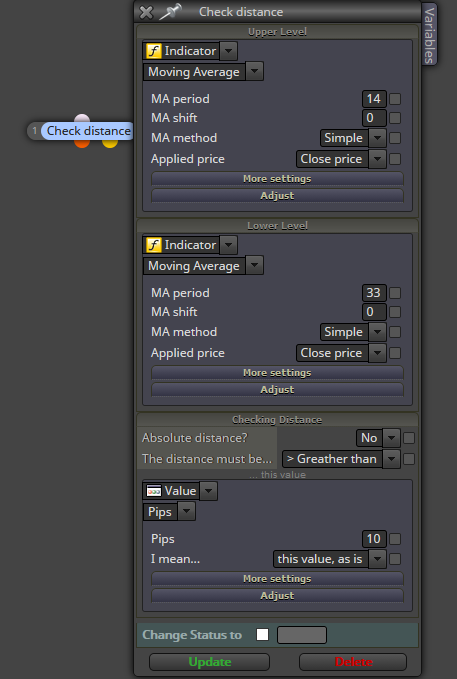Open Upper Level Moving Average dropdown
The width and height of the screenshot is (457, 679).
[255, 71]
